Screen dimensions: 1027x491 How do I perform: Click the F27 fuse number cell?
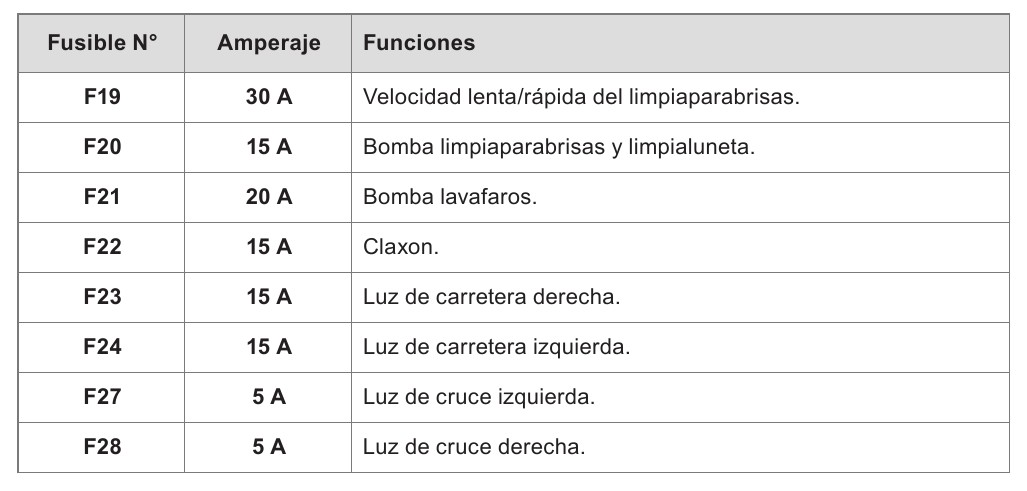click(101, 398)
